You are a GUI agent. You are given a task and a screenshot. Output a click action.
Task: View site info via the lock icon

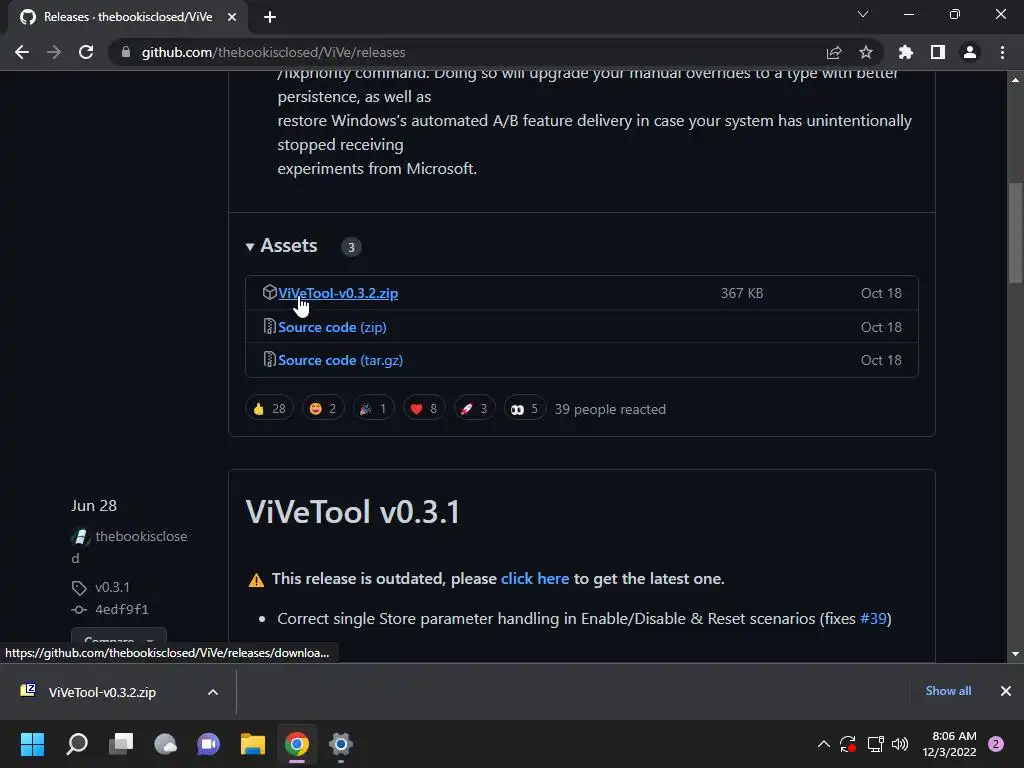[x=126, y=52]
